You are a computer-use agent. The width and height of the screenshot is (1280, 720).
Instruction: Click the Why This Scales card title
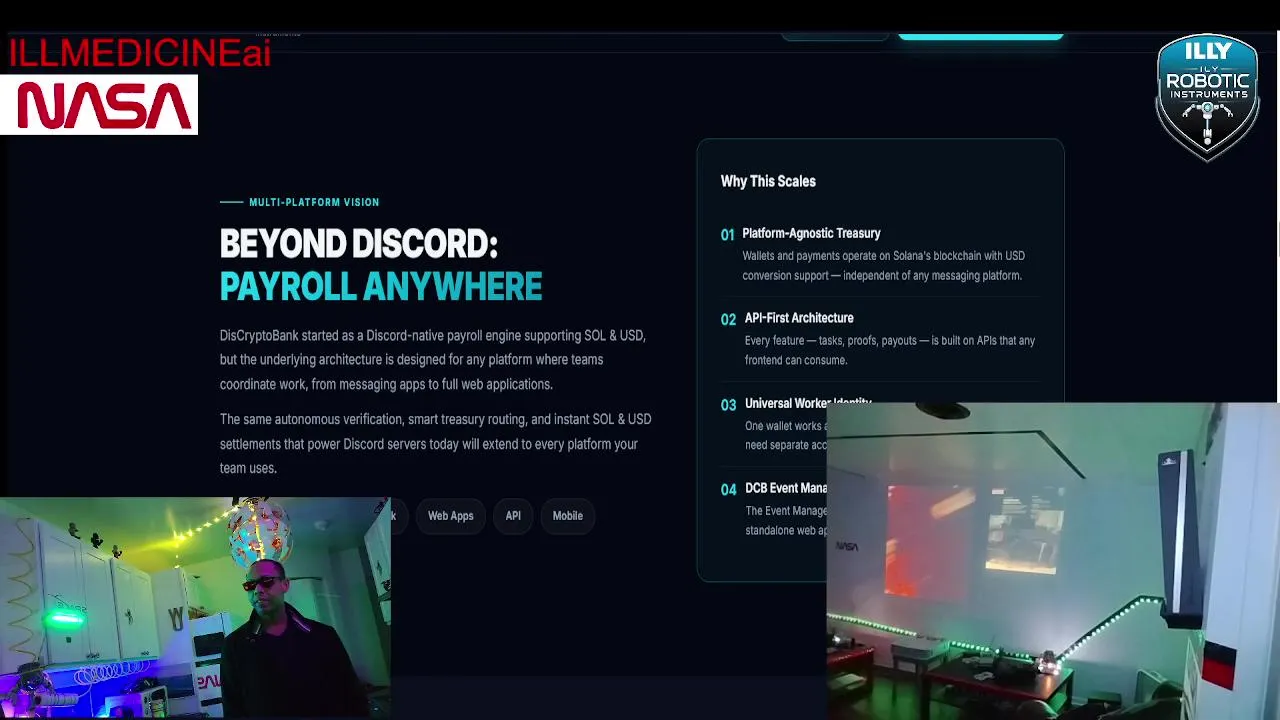768,181
